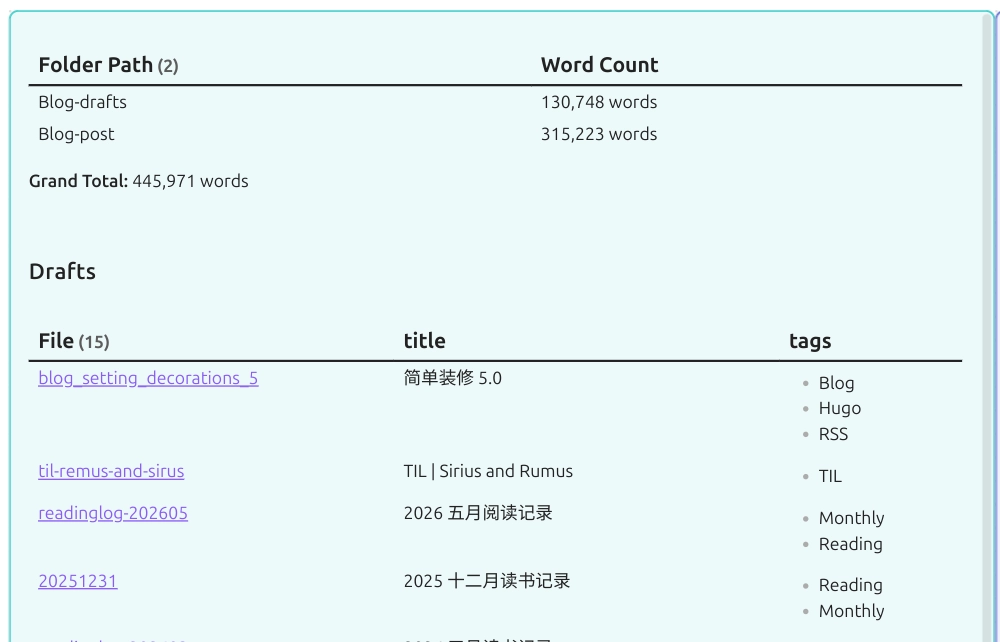
Task: Click the title TIL | Sirius and Rumus
Action: pos(489,471)
